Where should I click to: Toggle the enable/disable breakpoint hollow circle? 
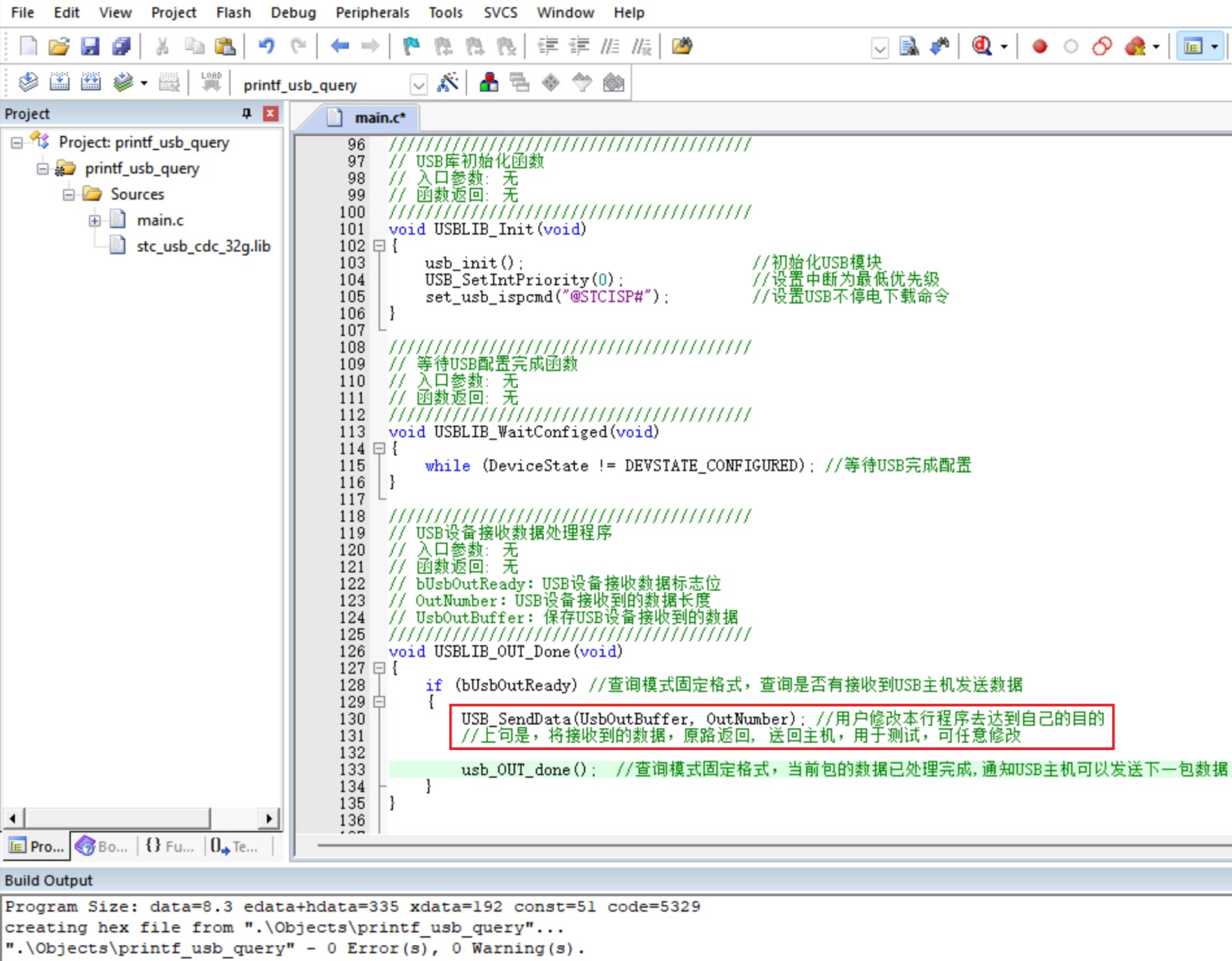1070,46
